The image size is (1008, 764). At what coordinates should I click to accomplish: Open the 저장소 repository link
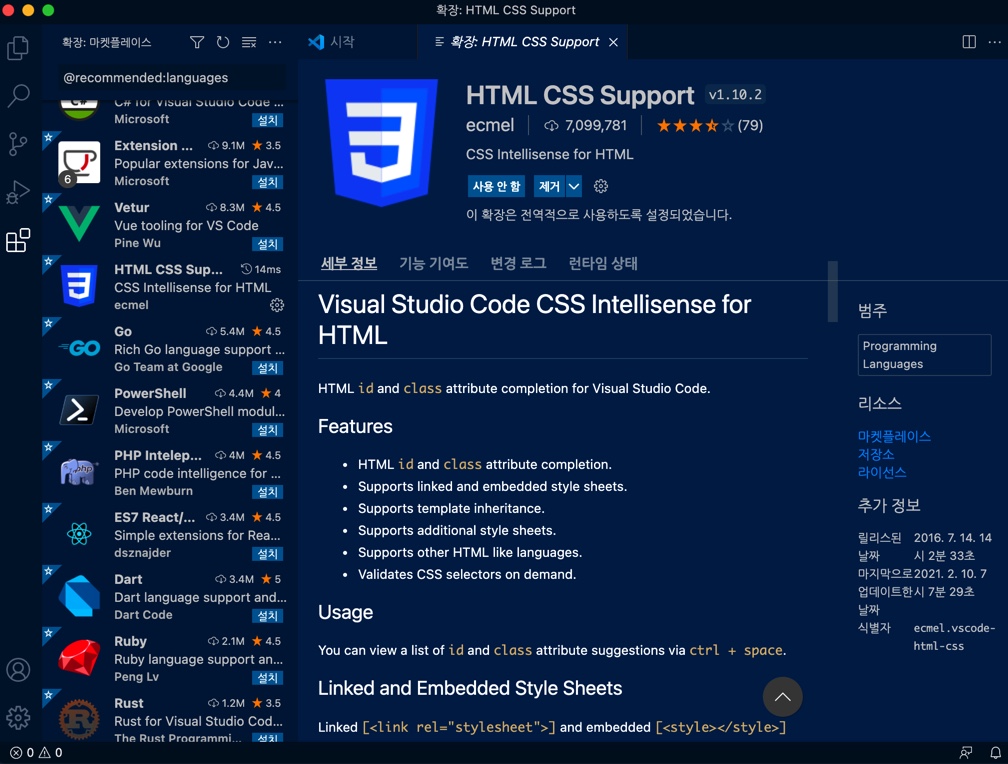point(876,454)
